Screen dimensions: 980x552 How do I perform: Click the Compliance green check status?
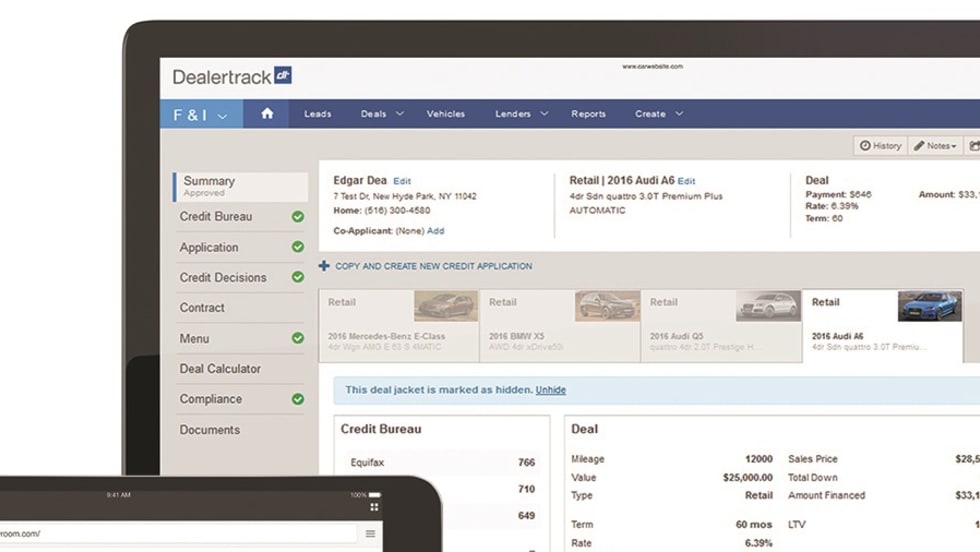click(298, 399)
